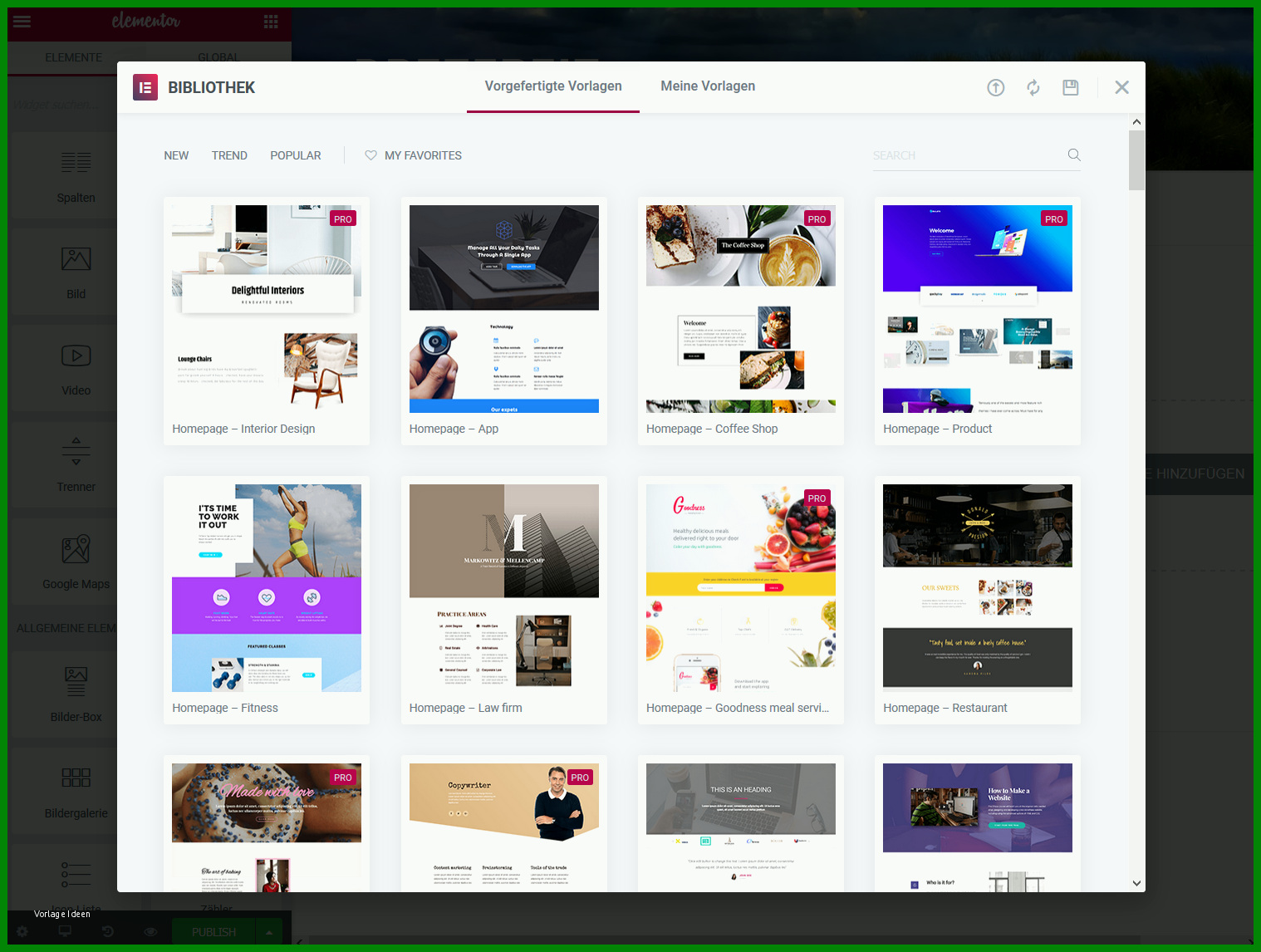1261x952 pixels.
Task: Click the search magnifier icon
Action: pyautogui.click(x=1074, y=155)
